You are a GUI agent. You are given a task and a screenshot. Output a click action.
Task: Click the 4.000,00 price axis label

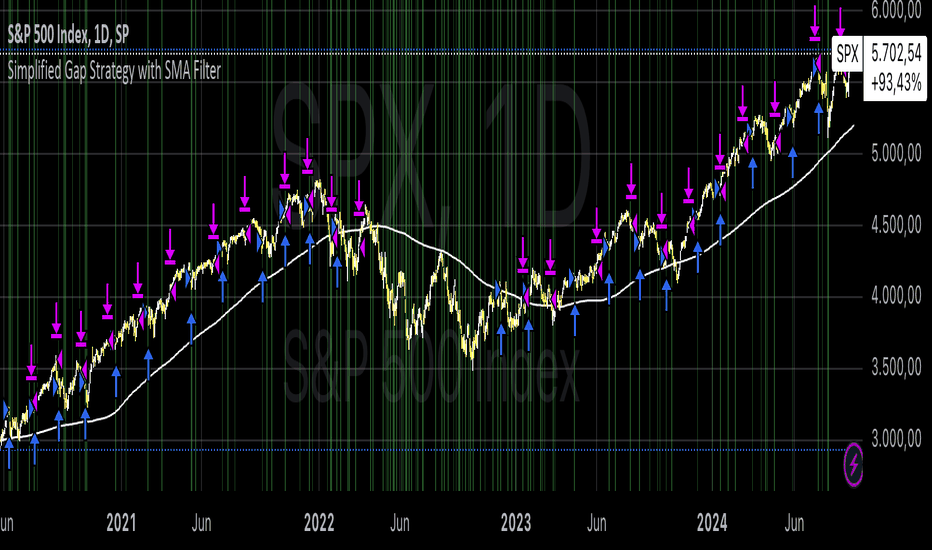pyautogui.click(x=896, y=296)
